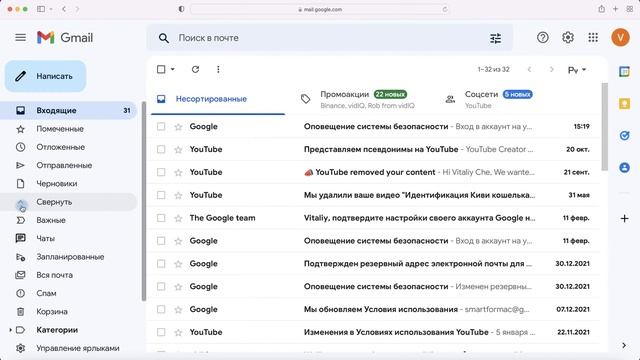Refresh the inbox list
Image resolution: width=640 pixels, height=360 pixels.
pos(196,69)
